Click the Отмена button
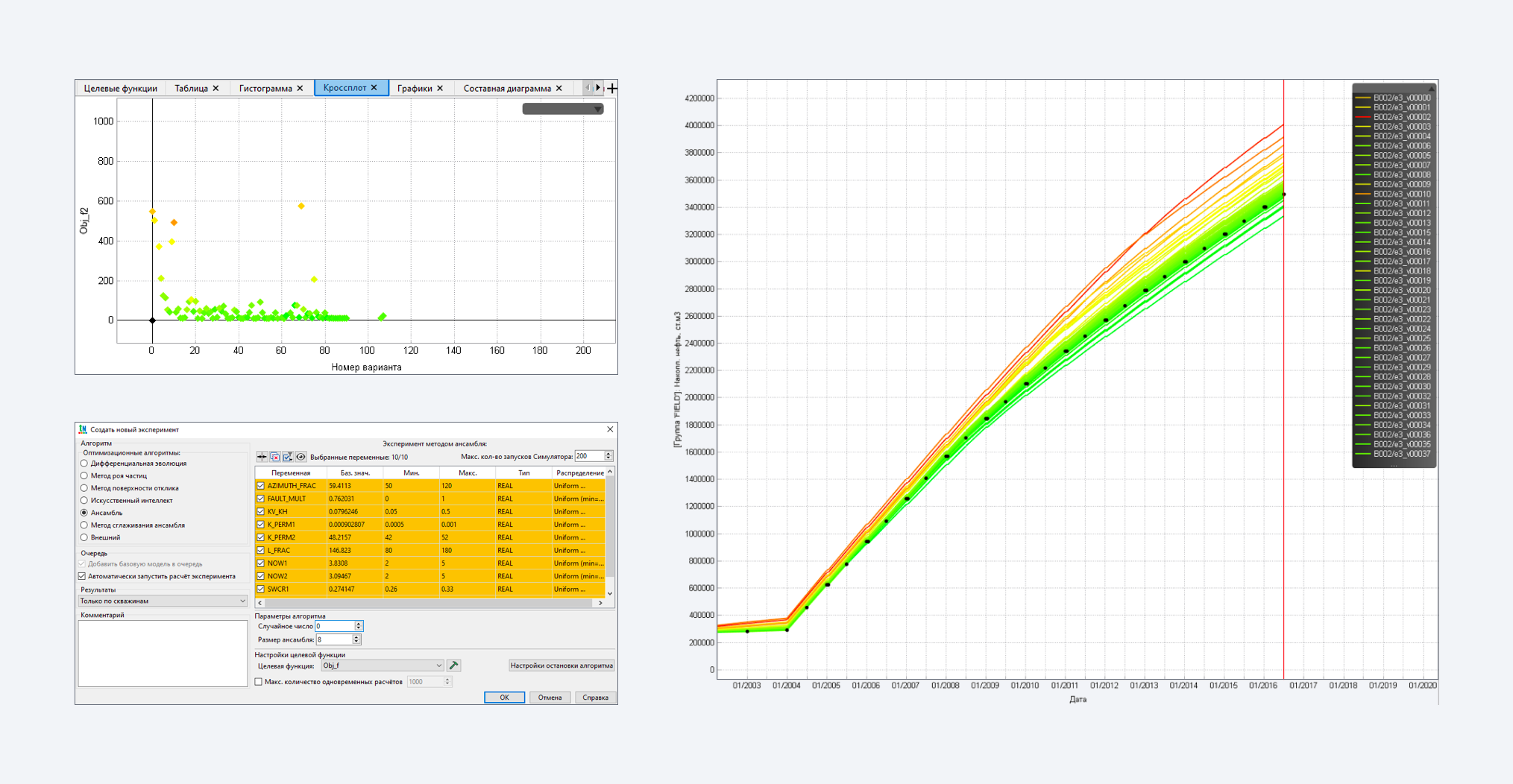The width and height of the screenshot is (1513, 784). pyautogui.click(x=550, y=698)
